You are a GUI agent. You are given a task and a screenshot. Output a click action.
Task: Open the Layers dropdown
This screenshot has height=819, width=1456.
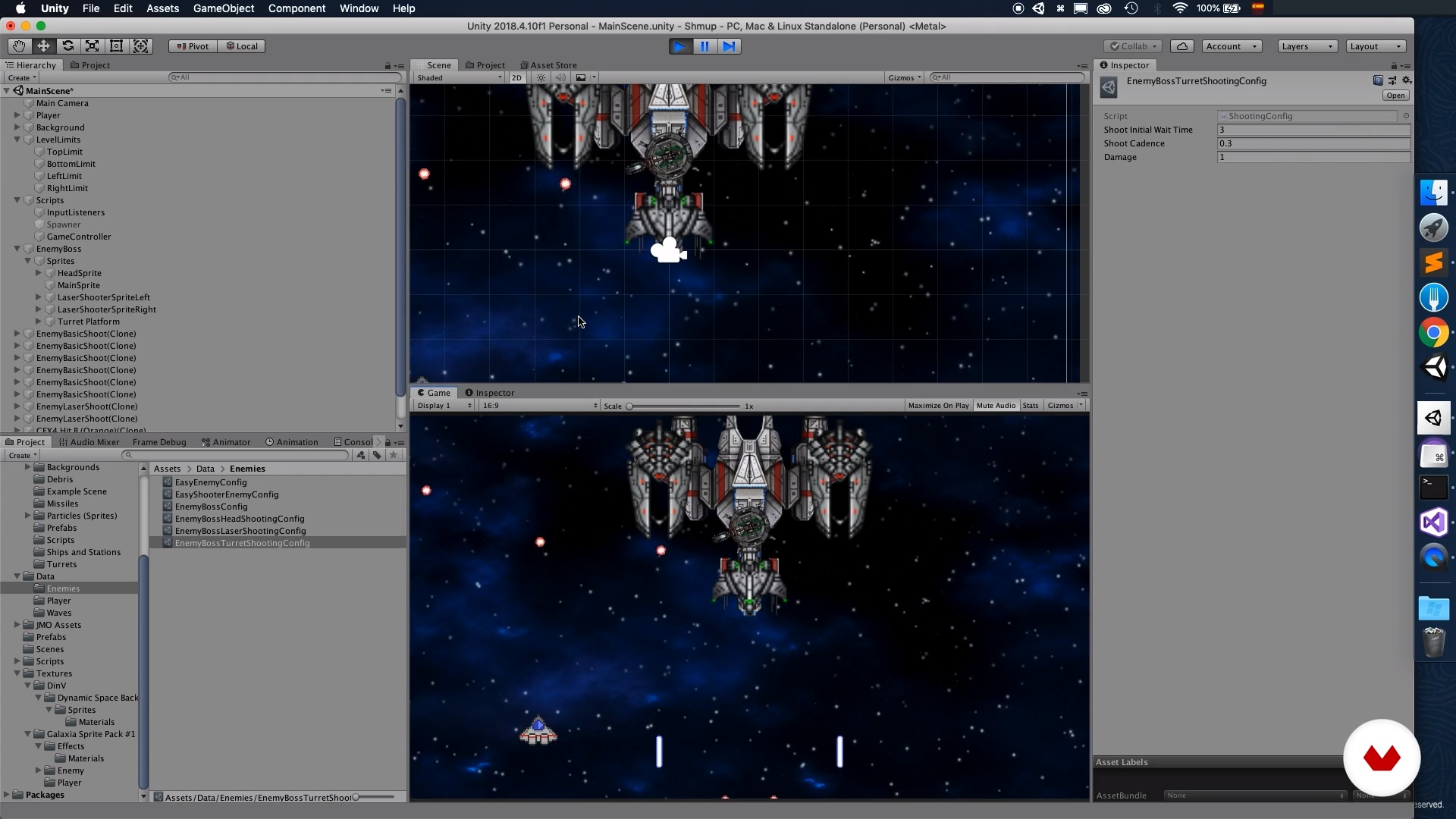[1307, 46]
